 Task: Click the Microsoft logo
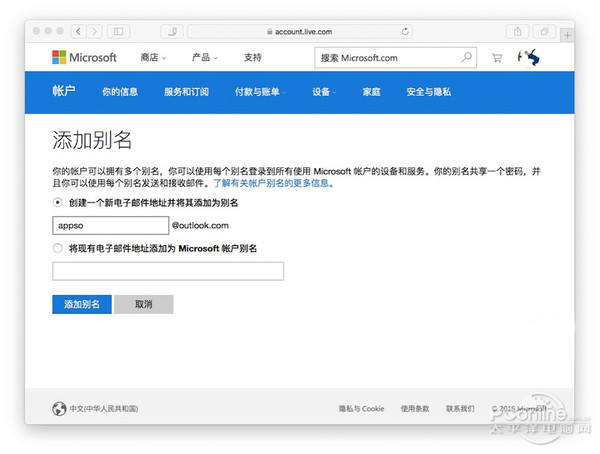[84, 57]
